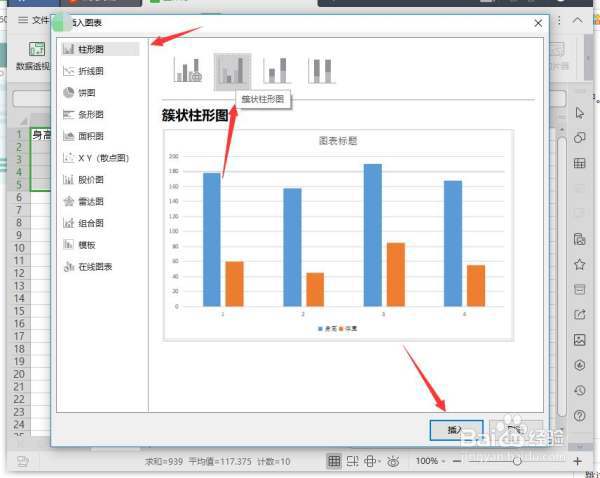Switch to page break preview view

point(352,461)
